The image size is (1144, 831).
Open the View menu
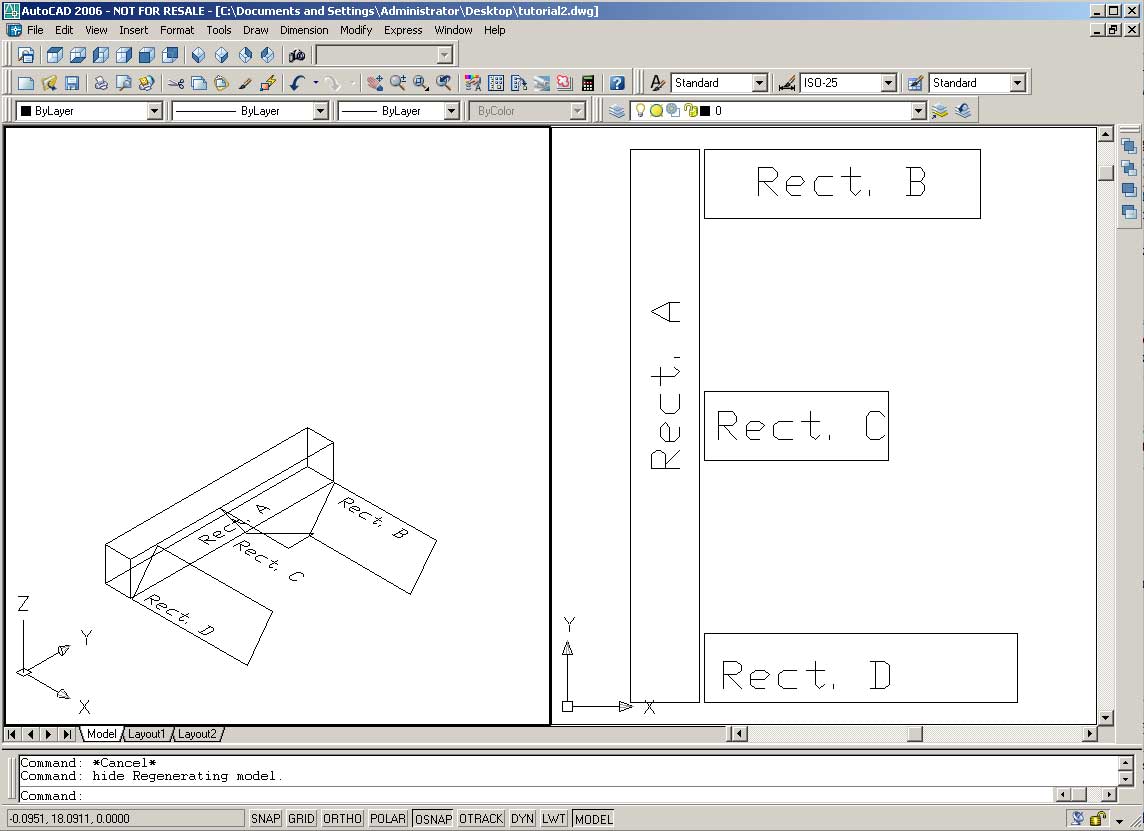pyautogui.click(x=96, y=30)
